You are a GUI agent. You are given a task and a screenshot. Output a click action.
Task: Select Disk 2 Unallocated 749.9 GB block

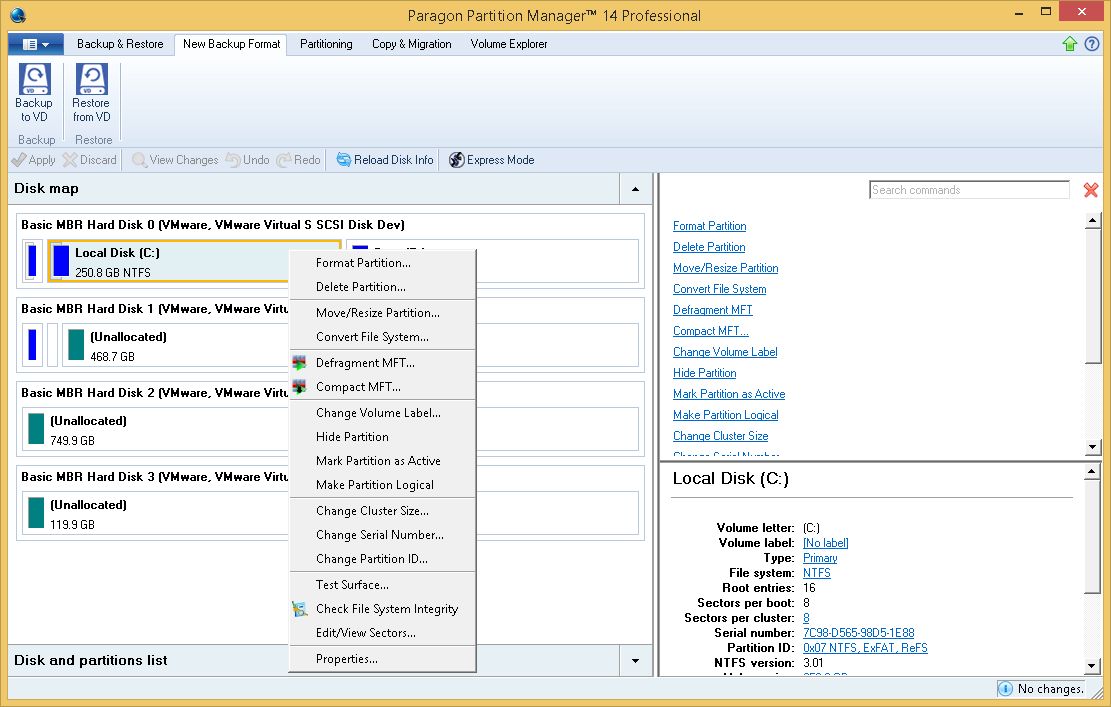pos(35,429)
